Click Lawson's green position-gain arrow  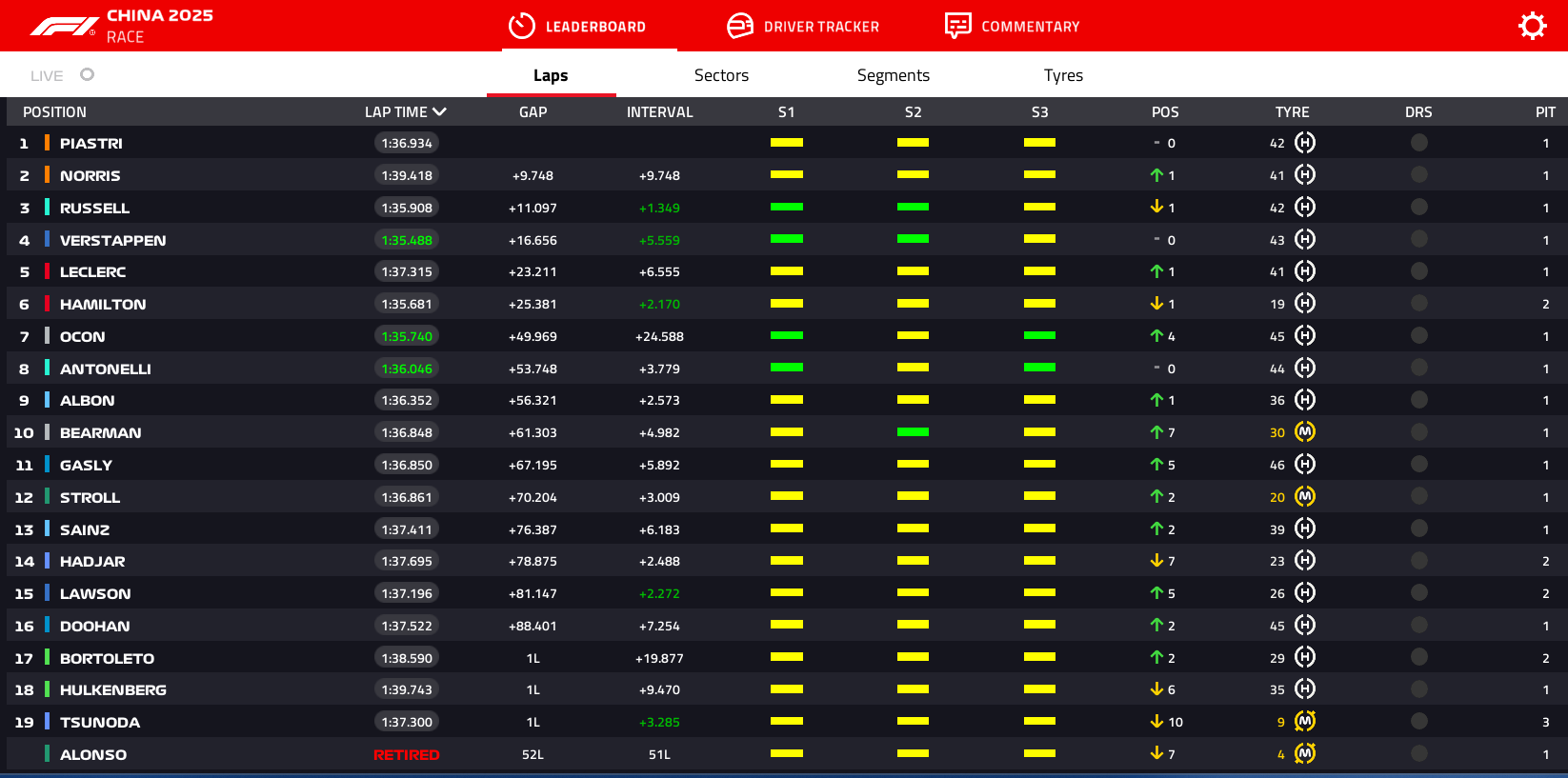pos(1156,593)
